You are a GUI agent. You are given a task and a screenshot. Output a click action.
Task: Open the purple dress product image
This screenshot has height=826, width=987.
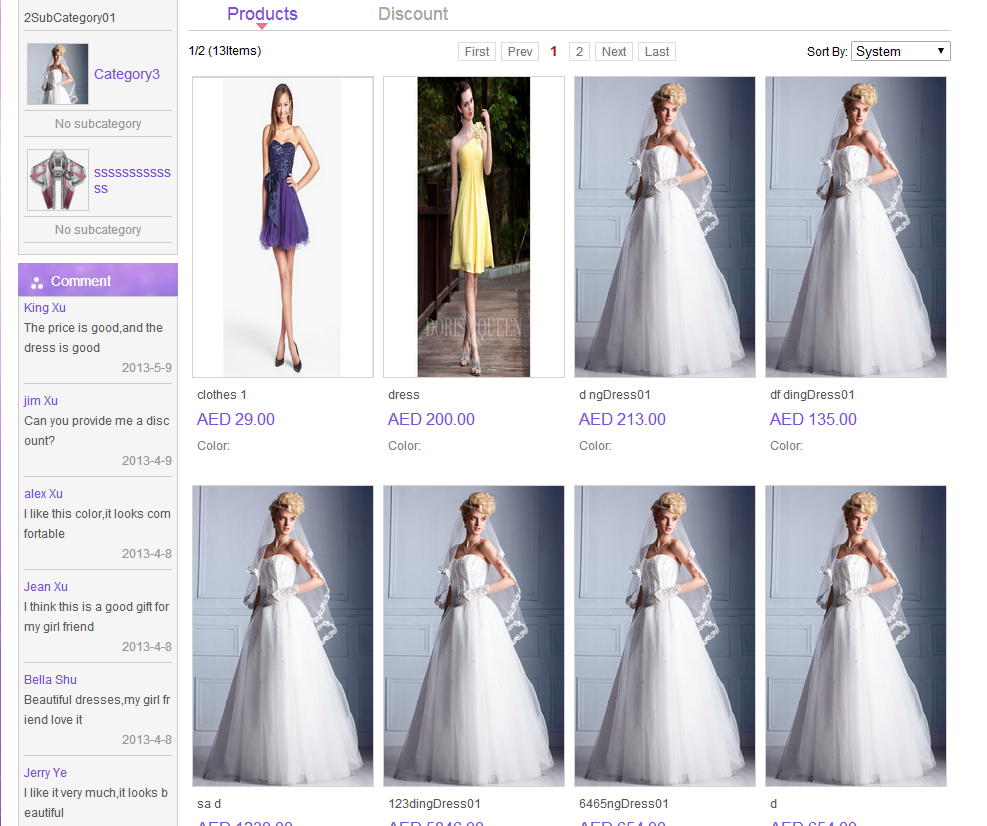tap(283, 227)
